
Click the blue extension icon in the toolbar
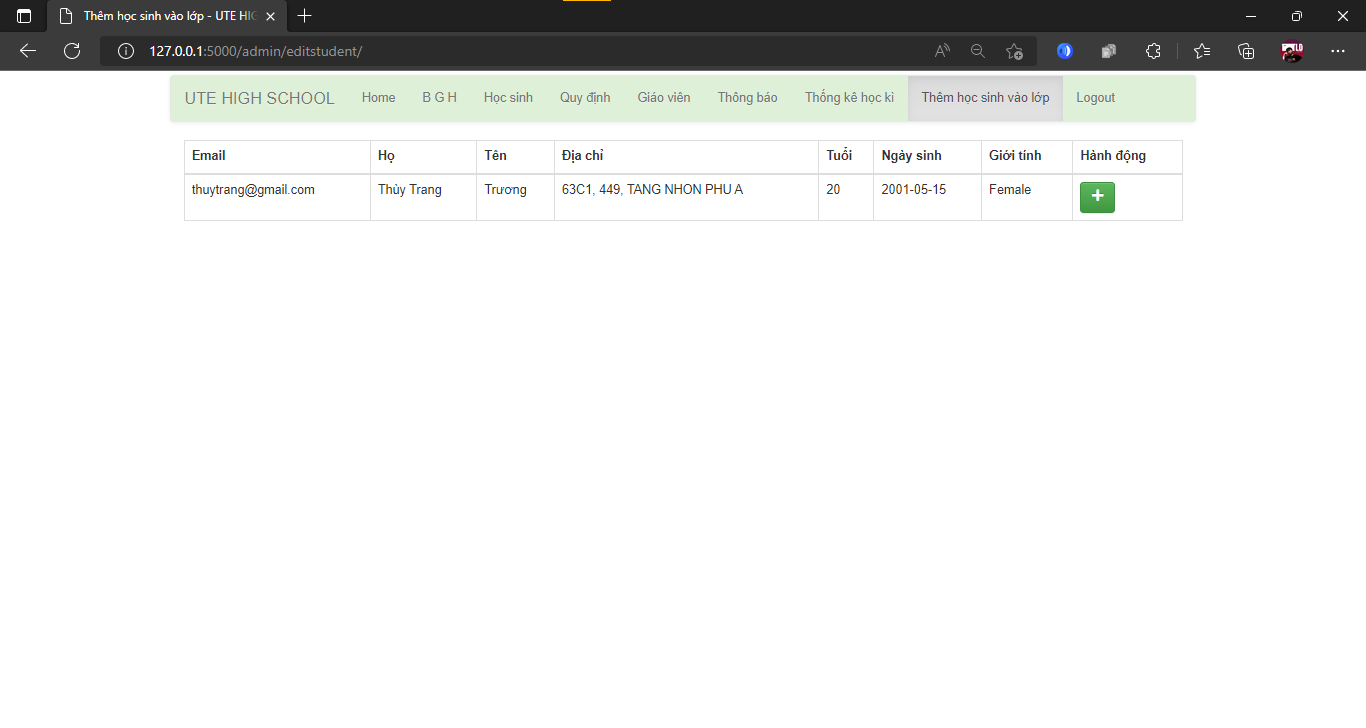[x=1064, y=51]
